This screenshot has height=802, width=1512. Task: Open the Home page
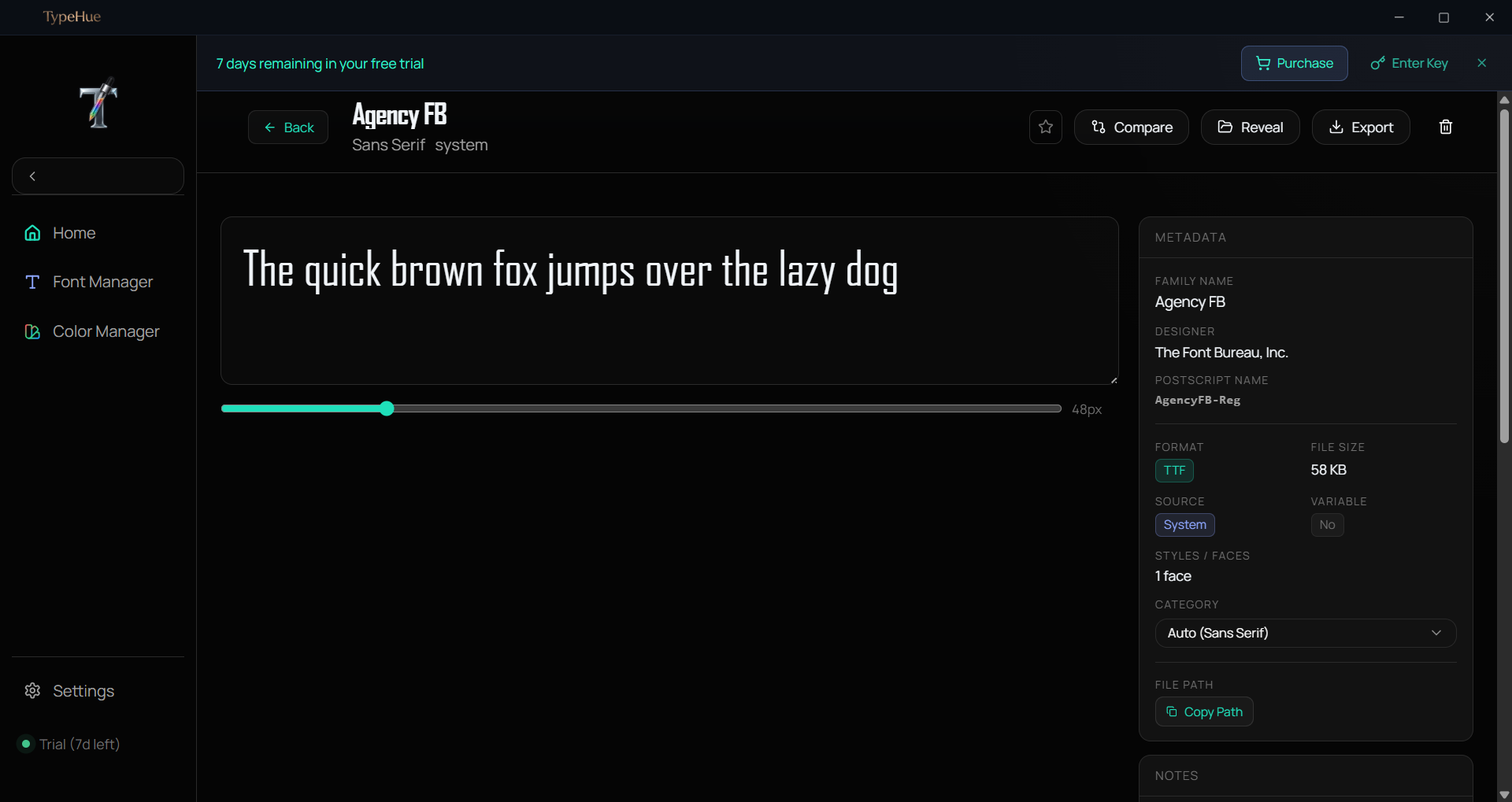click(x=74, y=233)
